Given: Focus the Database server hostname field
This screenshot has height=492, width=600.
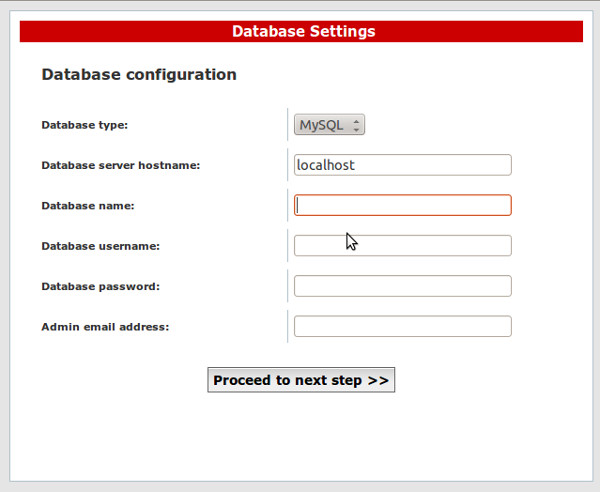Looking at the screenshot, I should [x=402, y=165].
